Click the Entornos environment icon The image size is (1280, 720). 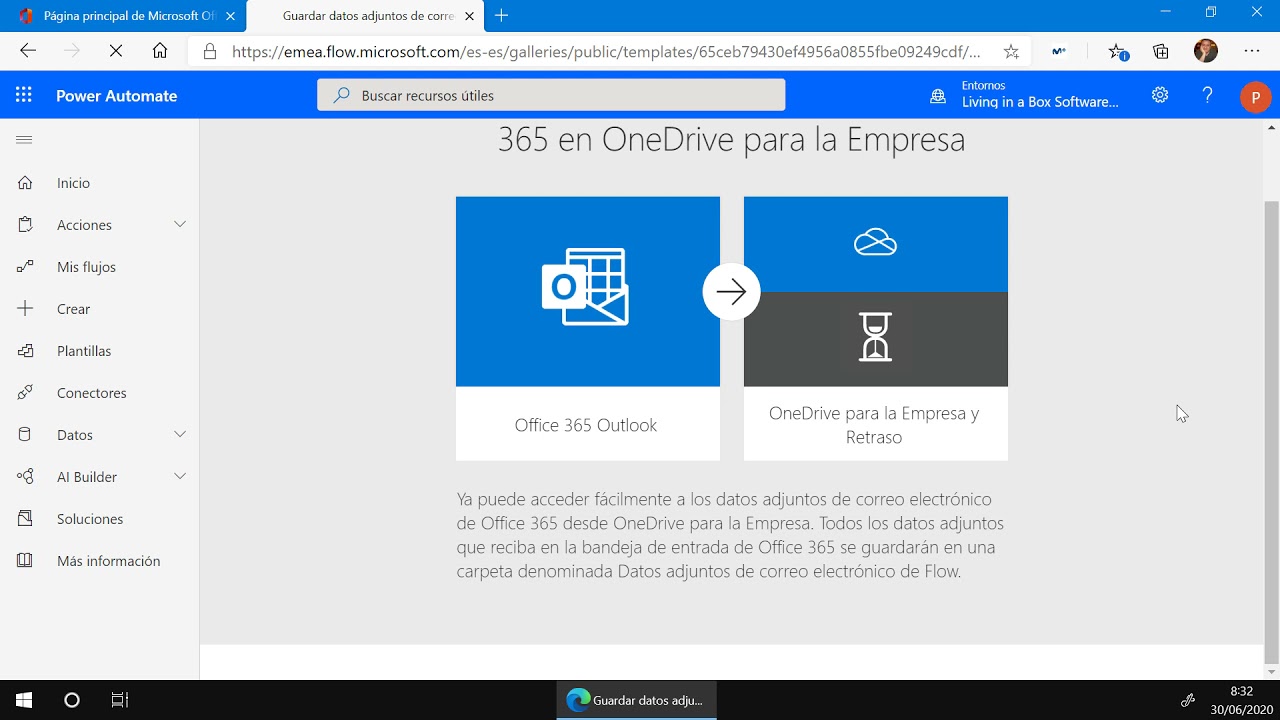click(x=938, y=96)
